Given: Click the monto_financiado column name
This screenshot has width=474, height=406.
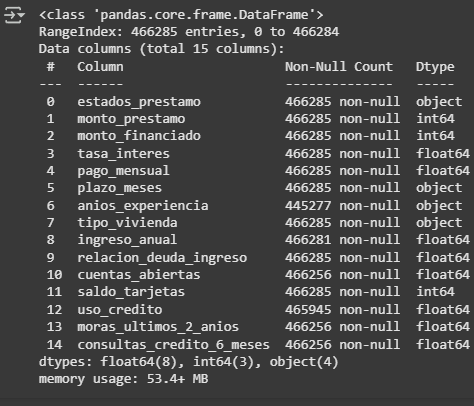Looking at the screenshot, I should click(x=139, y=136).
